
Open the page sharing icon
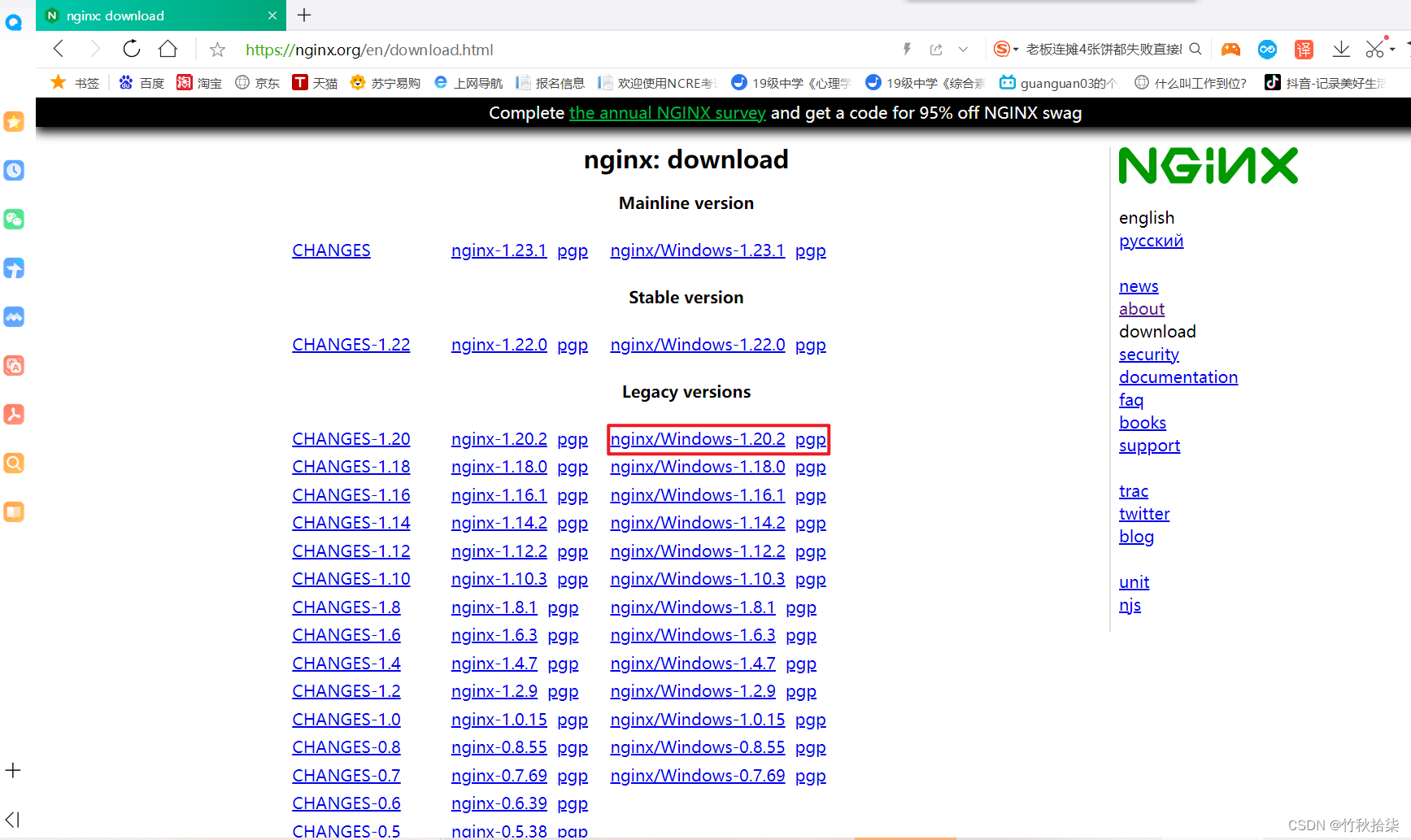pos(935,50)
